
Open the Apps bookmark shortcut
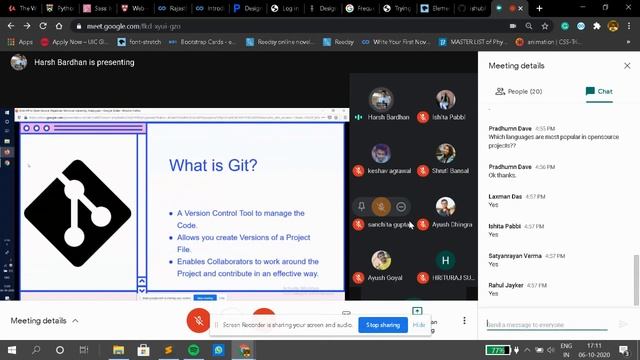(20, 42)
